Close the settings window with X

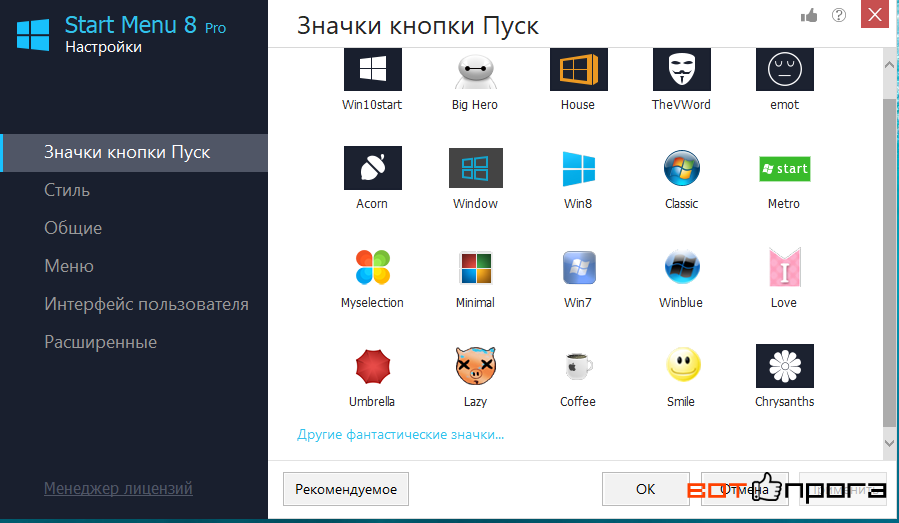(875, 14)
